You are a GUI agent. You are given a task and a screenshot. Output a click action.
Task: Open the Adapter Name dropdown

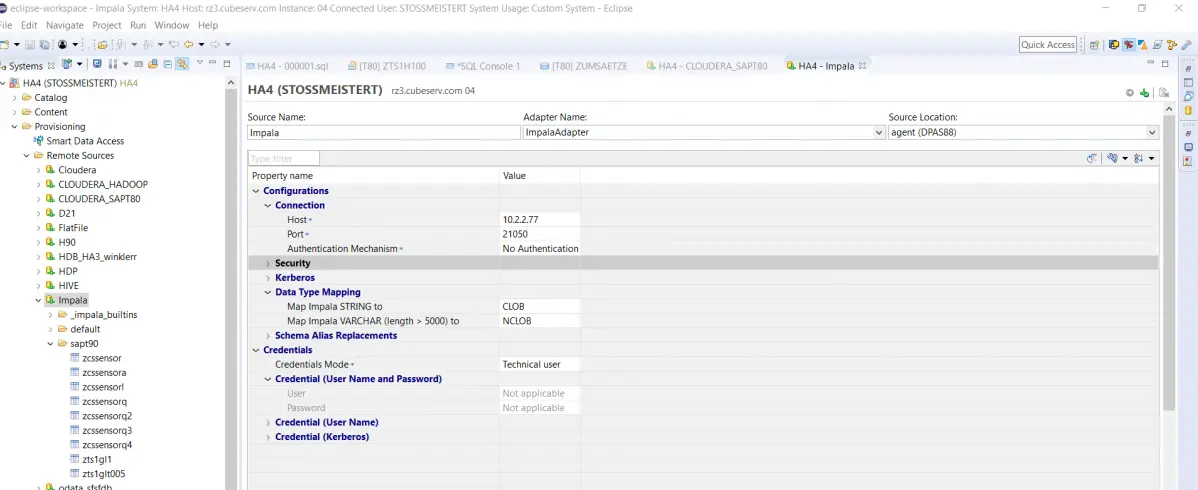click(x=878, y=132)
